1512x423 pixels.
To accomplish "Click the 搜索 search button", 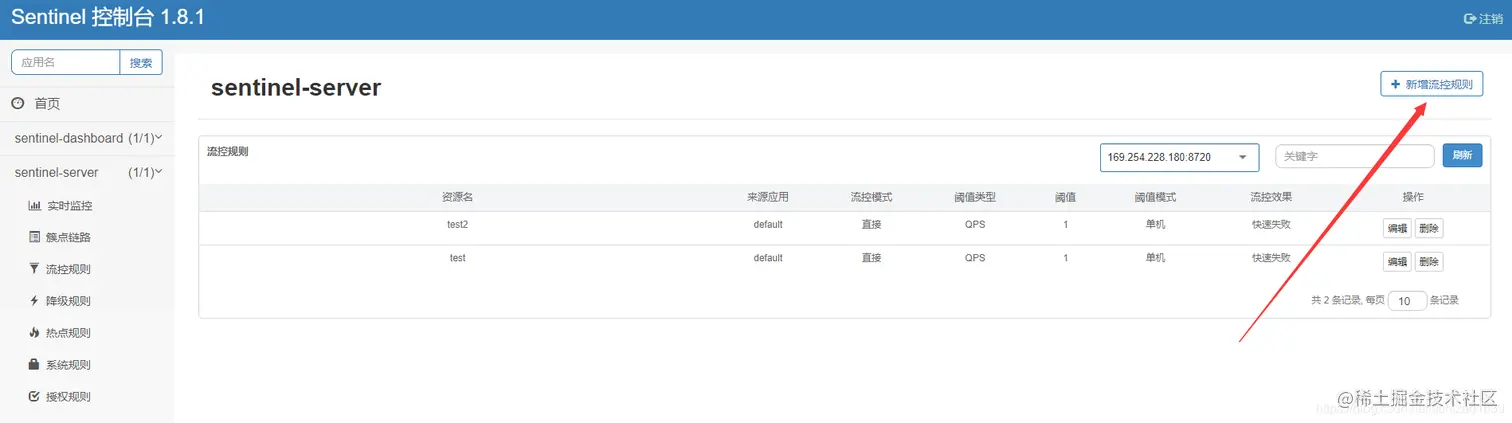I will [141, 62].
